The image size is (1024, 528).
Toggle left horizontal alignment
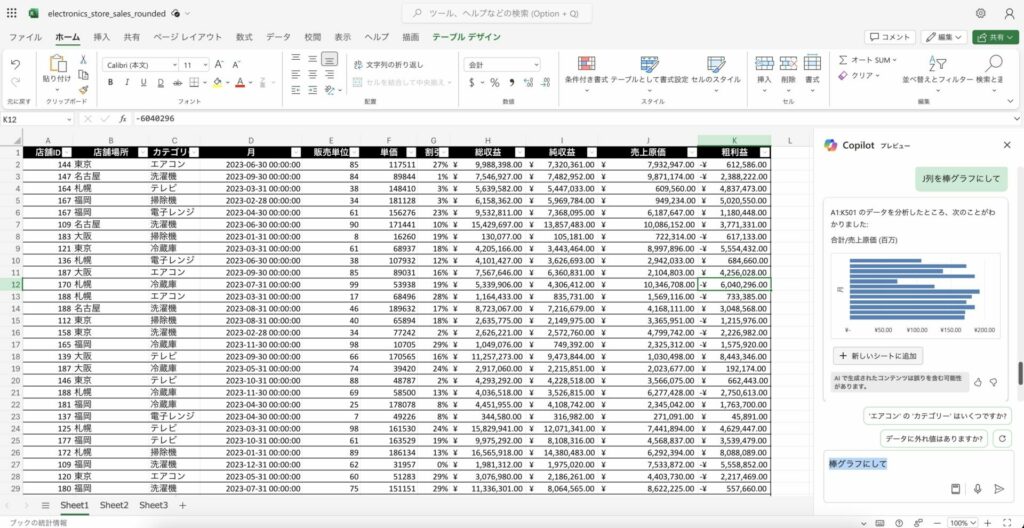pyautogui.click(x=296, y=74)
